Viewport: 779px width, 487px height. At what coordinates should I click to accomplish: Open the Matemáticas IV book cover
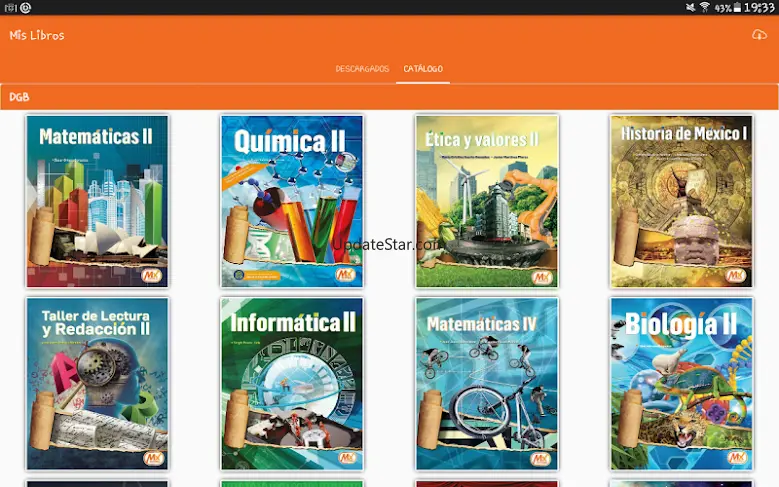pos(487,384)
